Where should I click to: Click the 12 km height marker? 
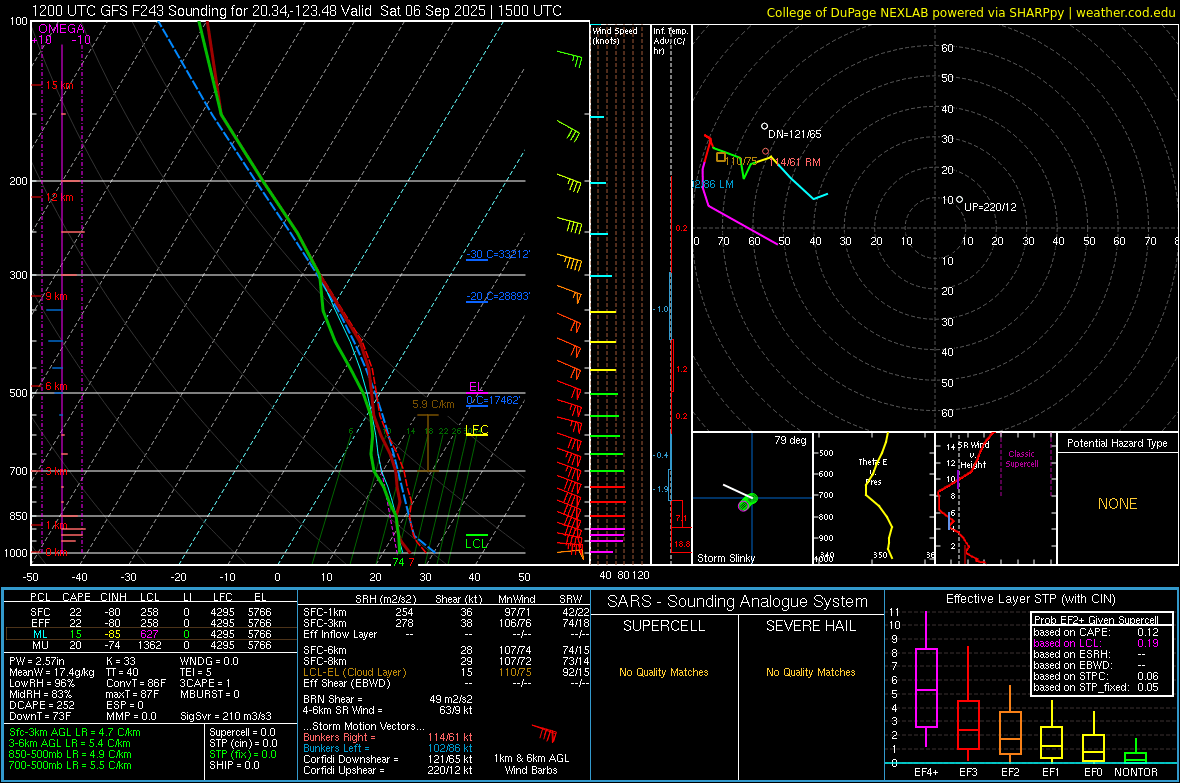point(59,197)
